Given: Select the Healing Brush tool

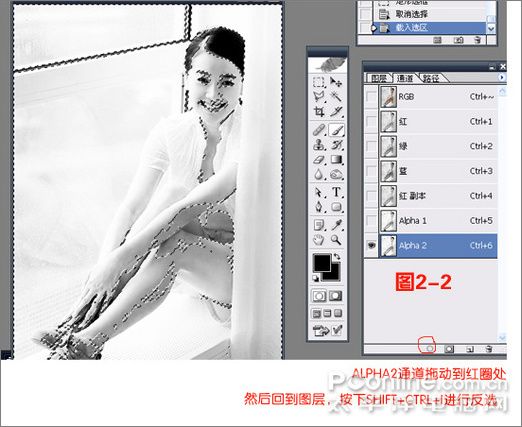Looking at the screenshot, I should (319, 130).
